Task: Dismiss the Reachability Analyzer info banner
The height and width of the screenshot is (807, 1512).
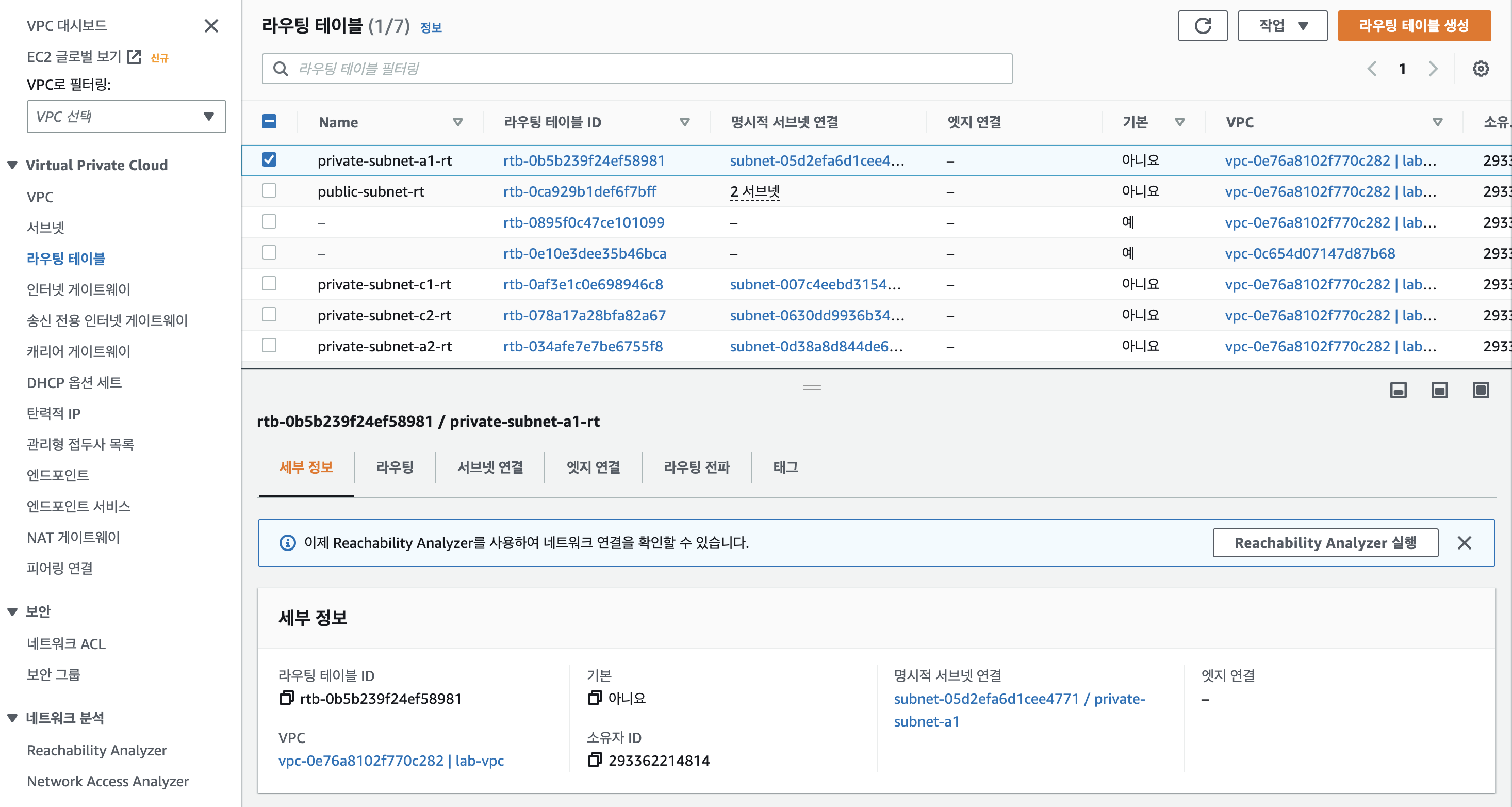Action: (1464, 543)
